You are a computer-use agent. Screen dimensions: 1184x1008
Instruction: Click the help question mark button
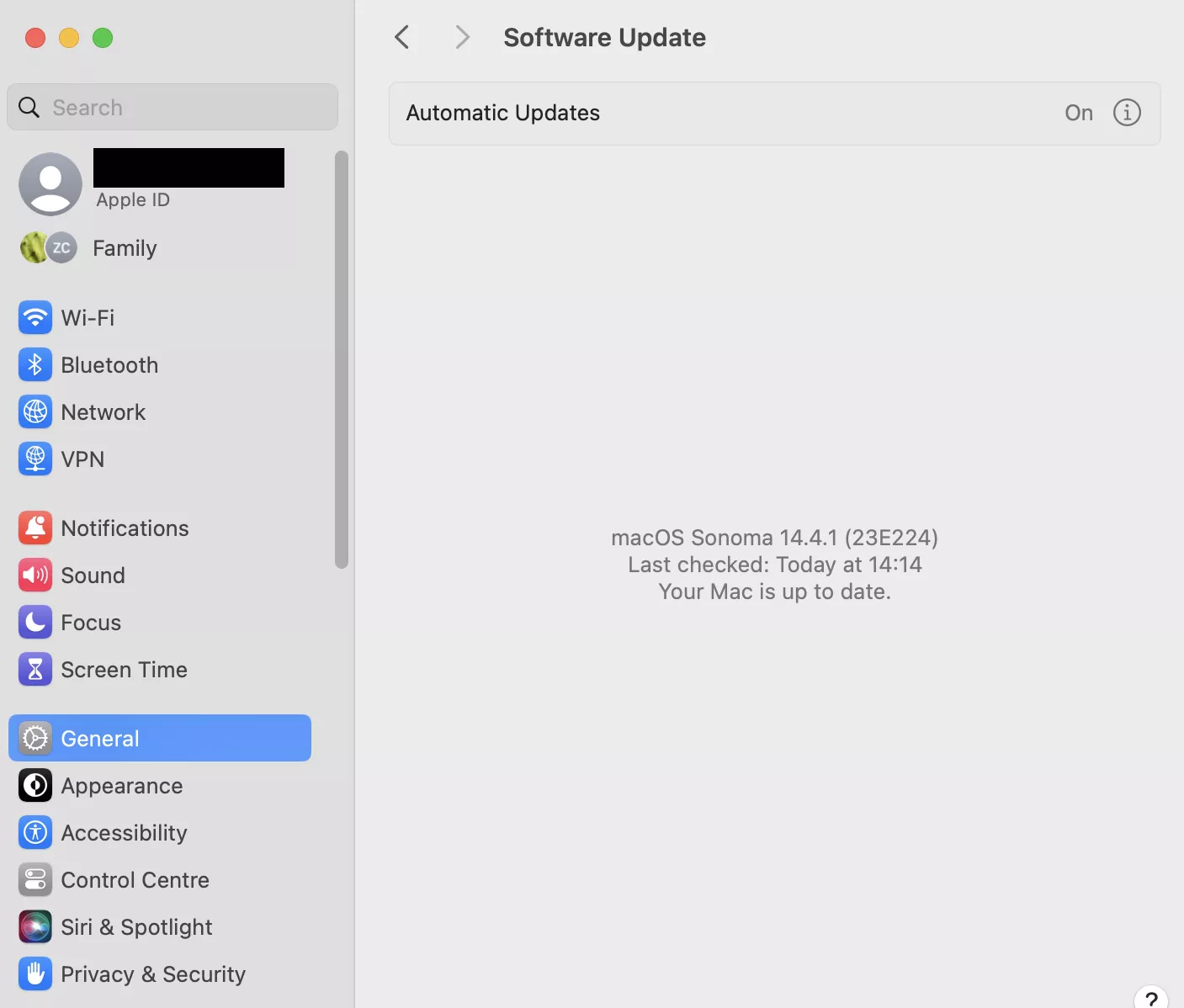click(1151, 1000)
